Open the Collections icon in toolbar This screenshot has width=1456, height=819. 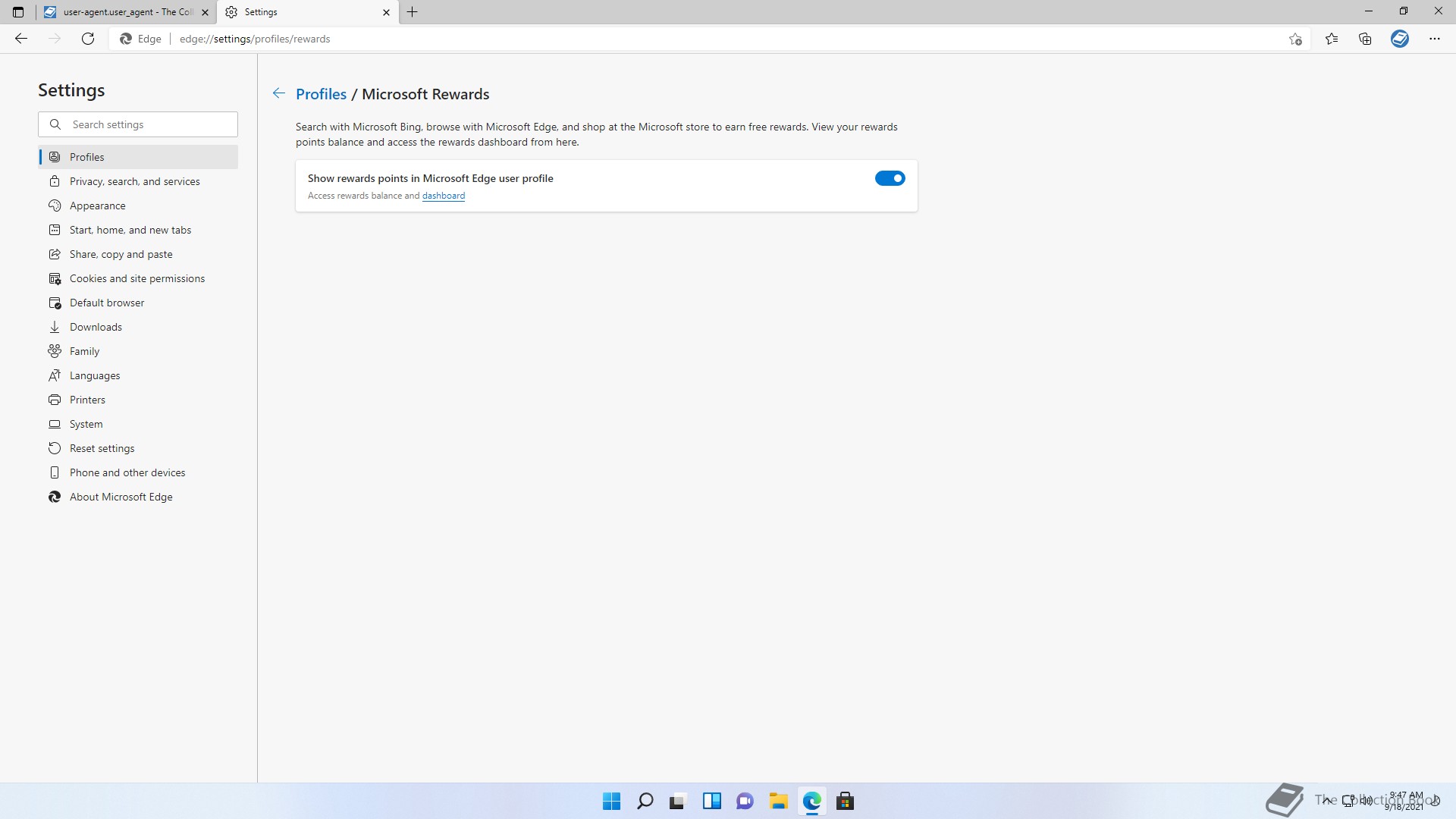click(x=1365, y=39)
